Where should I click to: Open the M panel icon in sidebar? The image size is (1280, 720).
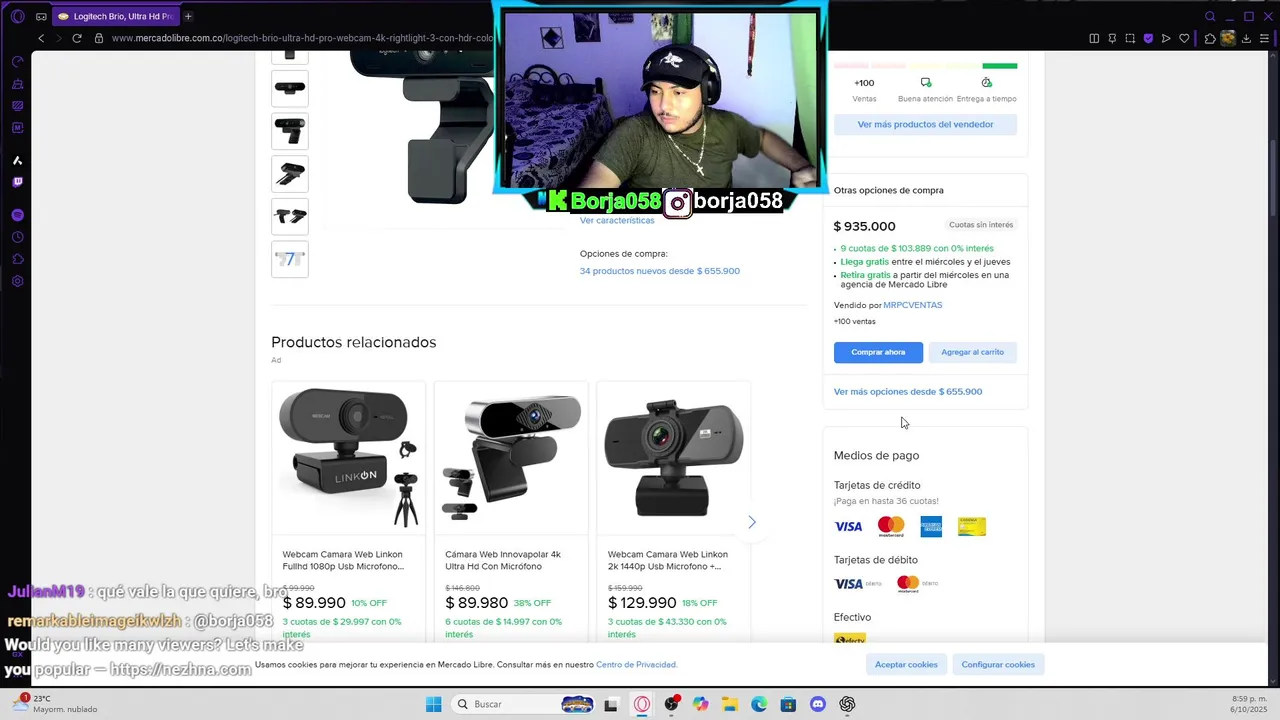point(18,128)
